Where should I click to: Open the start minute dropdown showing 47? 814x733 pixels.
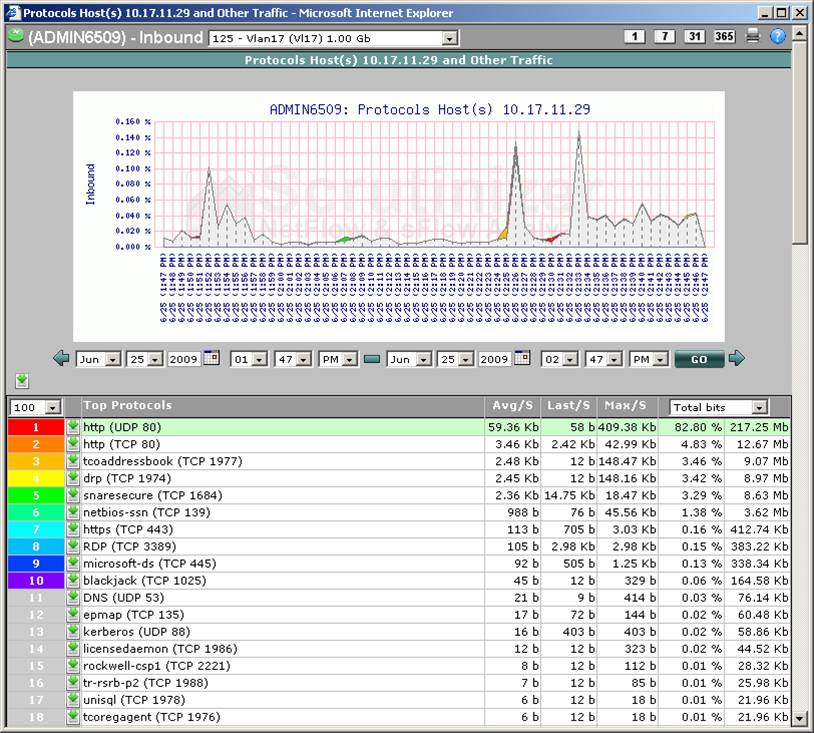pos(293,359)
